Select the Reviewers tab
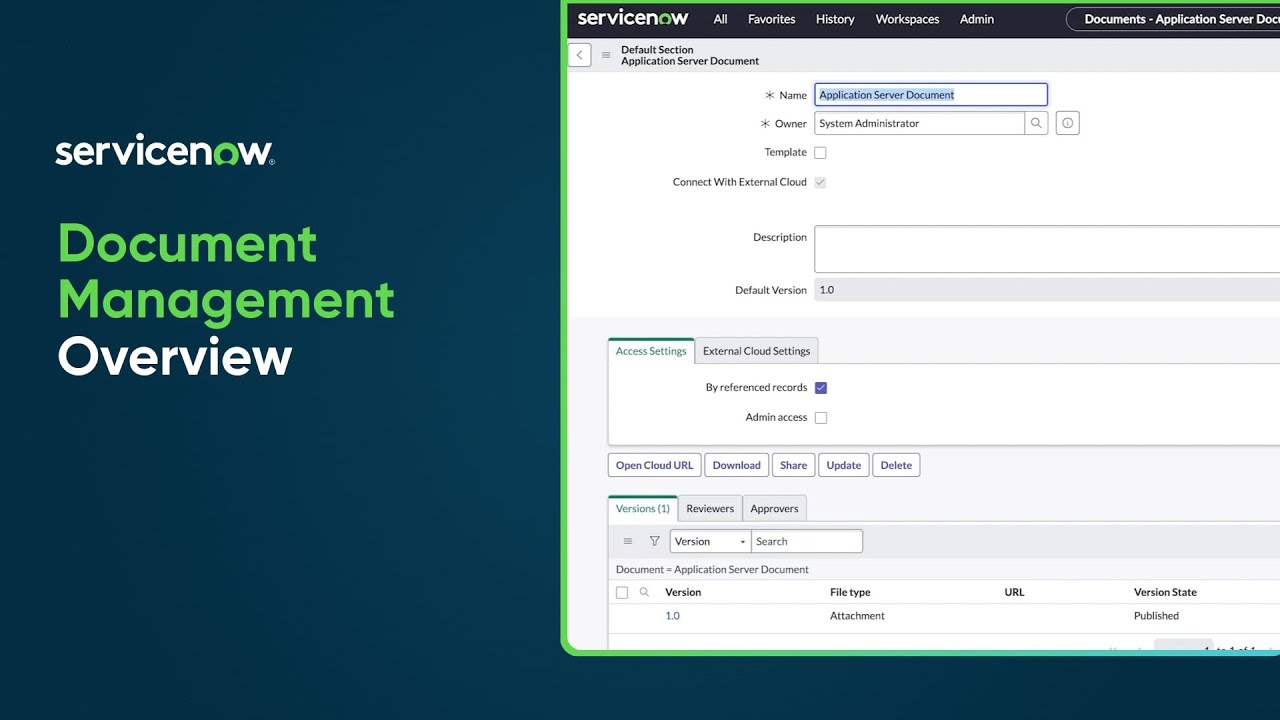 (x=710, y=508)
